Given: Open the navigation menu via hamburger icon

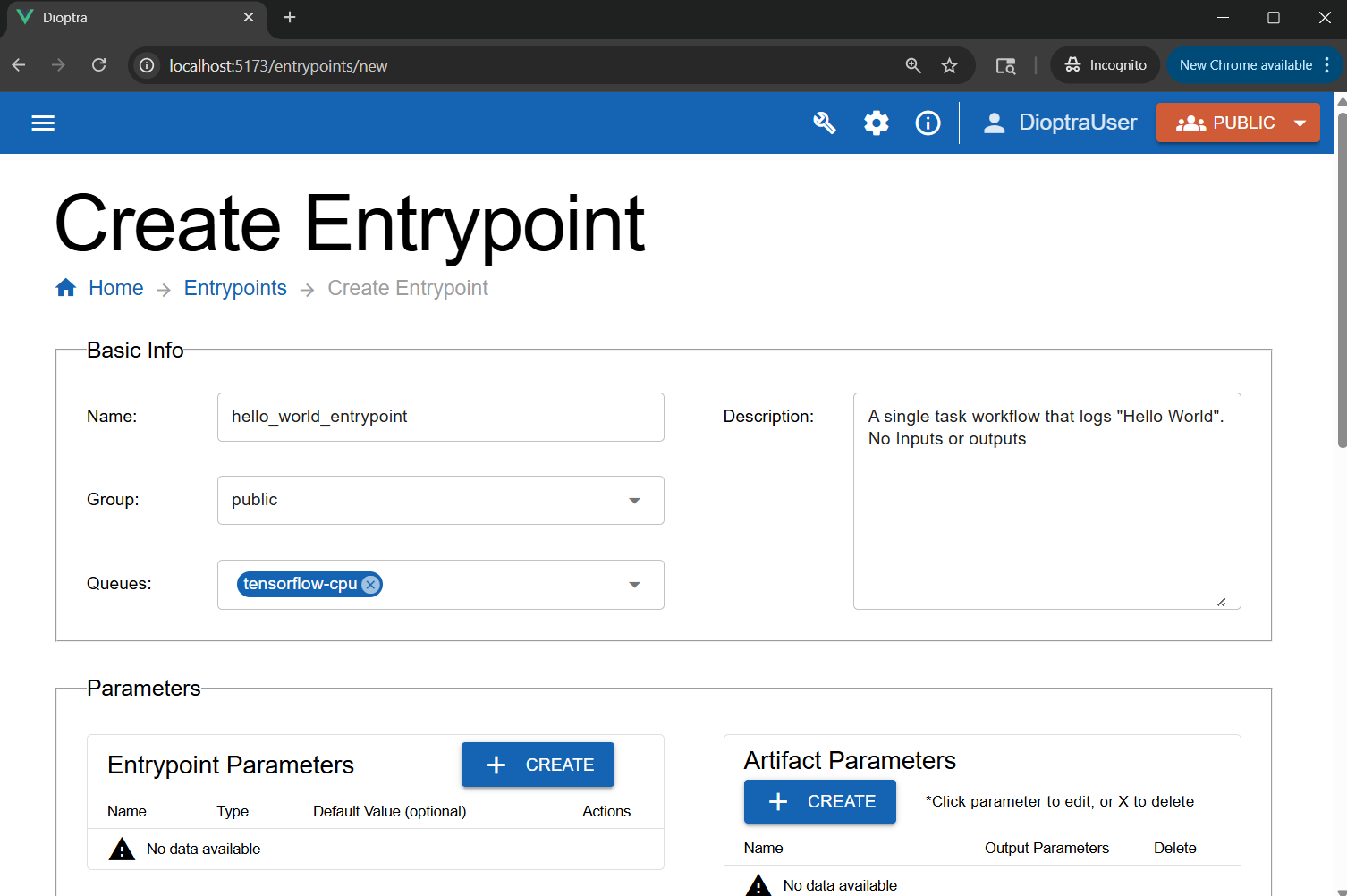Looking at the screenshot, I should (42, 123).
